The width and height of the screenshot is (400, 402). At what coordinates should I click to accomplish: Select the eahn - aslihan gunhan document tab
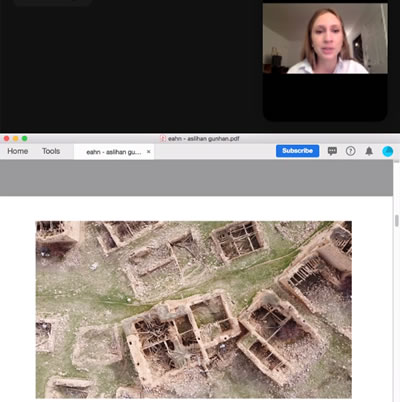pyautogui.click(x=114, y=152)
